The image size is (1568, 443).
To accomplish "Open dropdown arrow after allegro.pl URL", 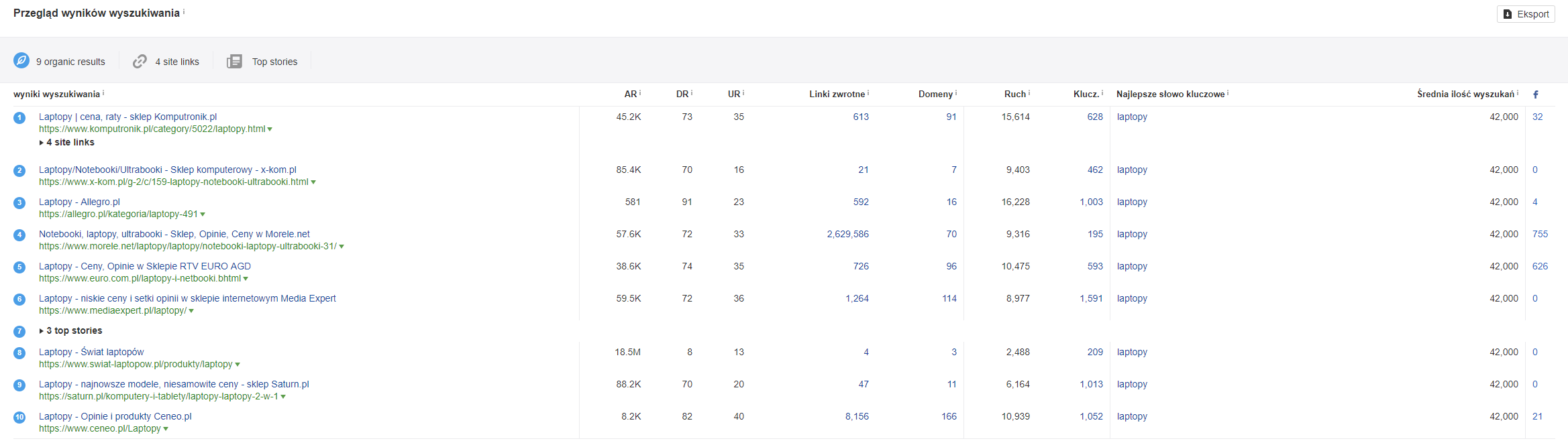I will (203, 214).
